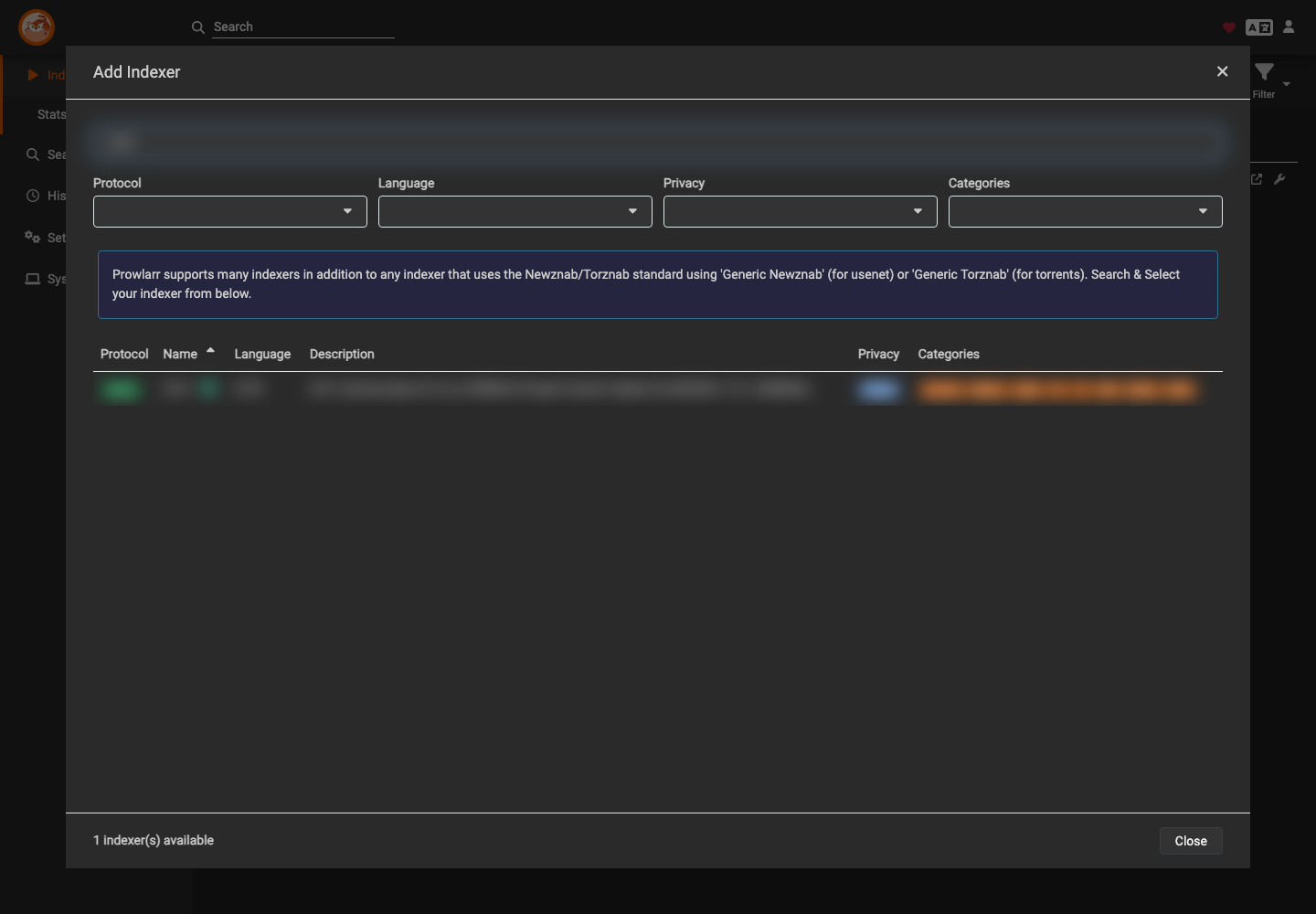Viewport: 1316px width, 914px height.
Task: Click the indexer filter text box in dialog
Action: tap(658, 143)
